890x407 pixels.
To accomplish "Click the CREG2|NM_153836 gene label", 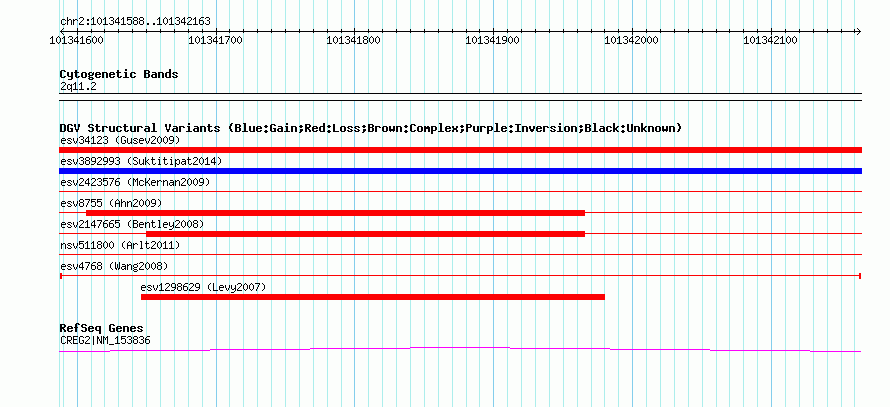I will pyautogui.click(x=105, y=341).
